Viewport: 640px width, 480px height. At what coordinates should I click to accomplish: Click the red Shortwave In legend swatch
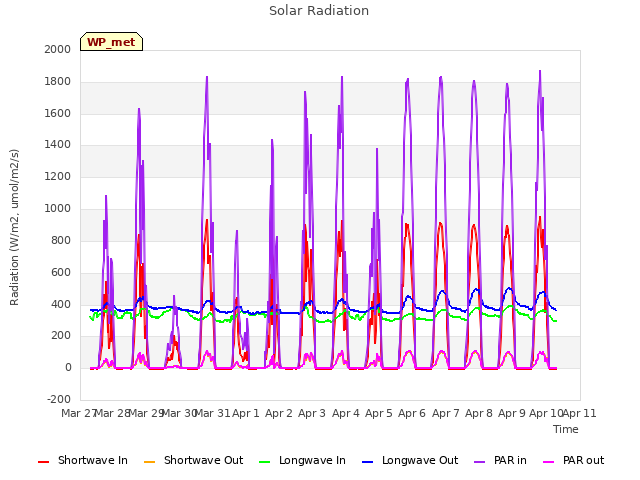click(43, 462)
